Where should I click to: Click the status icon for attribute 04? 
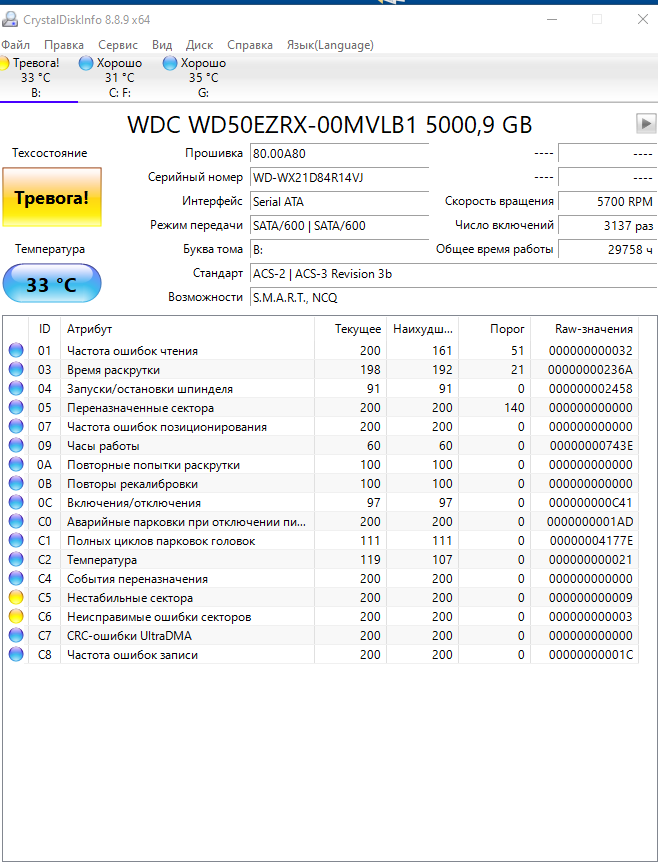coord(16,388)
